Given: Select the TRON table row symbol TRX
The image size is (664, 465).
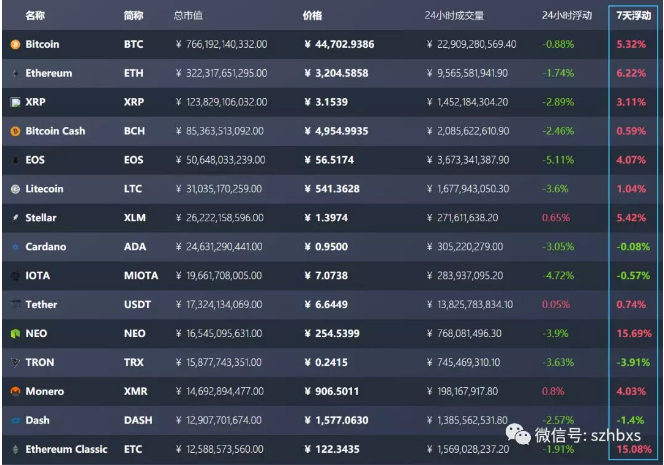Looking at the screenshot, I should point(134,362).
